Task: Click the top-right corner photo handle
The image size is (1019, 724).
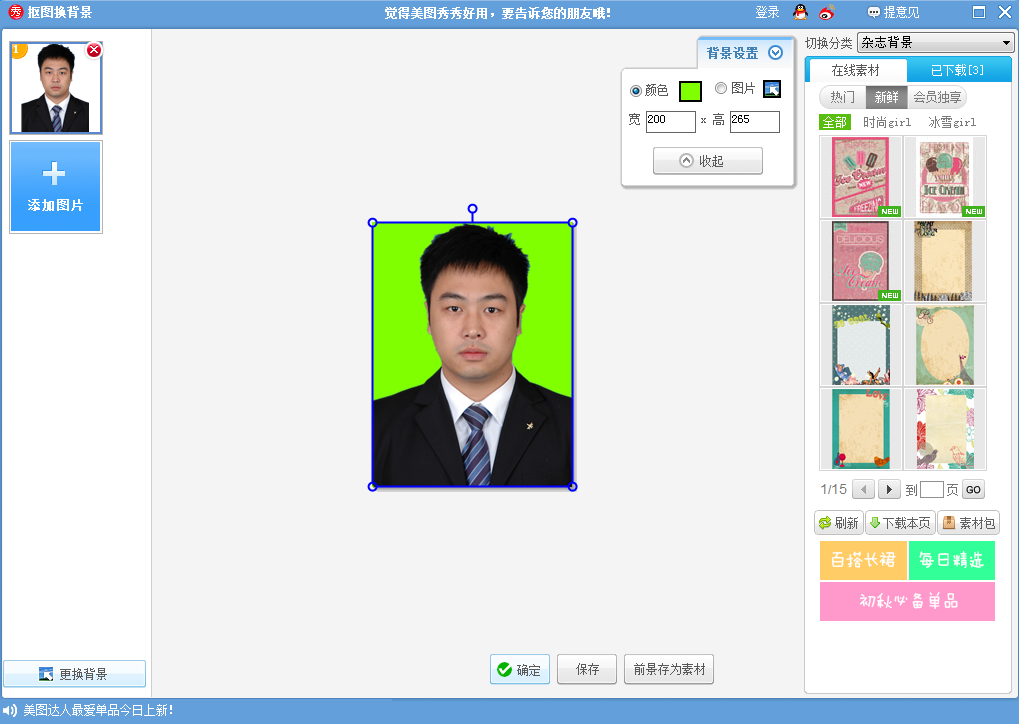Action: (x=573, y=223)
